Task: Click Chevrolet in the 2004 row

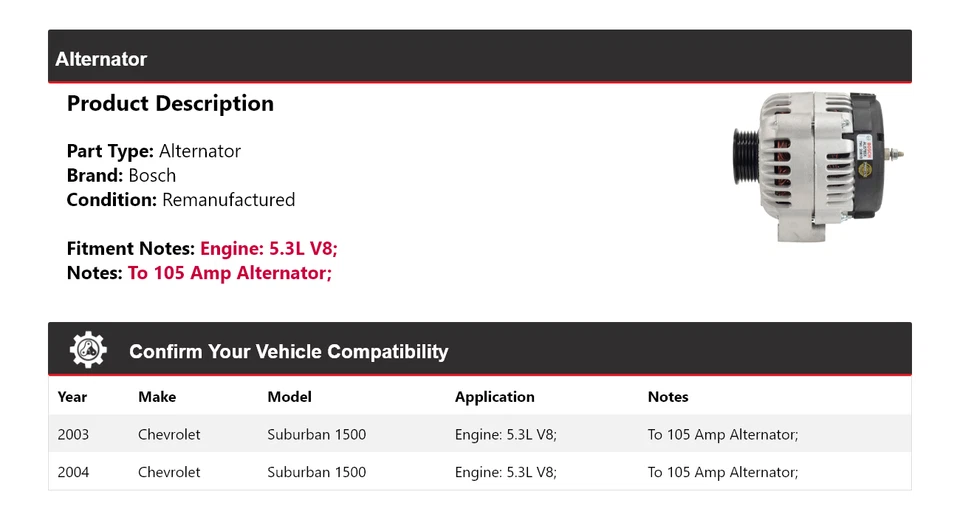Action: click(169, 472)
